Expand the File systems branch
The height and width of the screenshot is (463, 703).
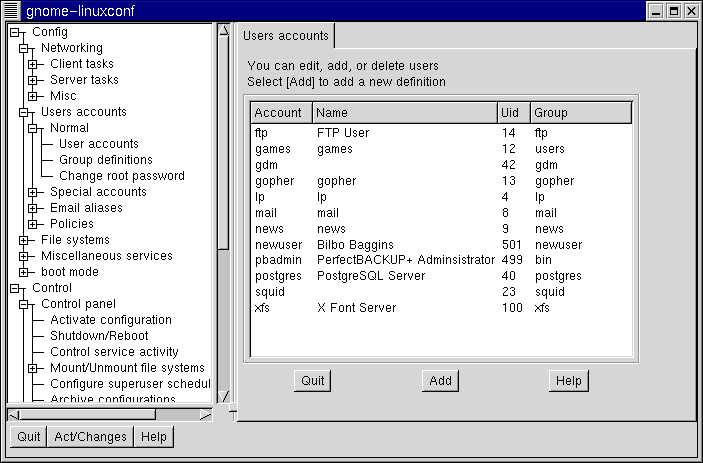[23, 240]
